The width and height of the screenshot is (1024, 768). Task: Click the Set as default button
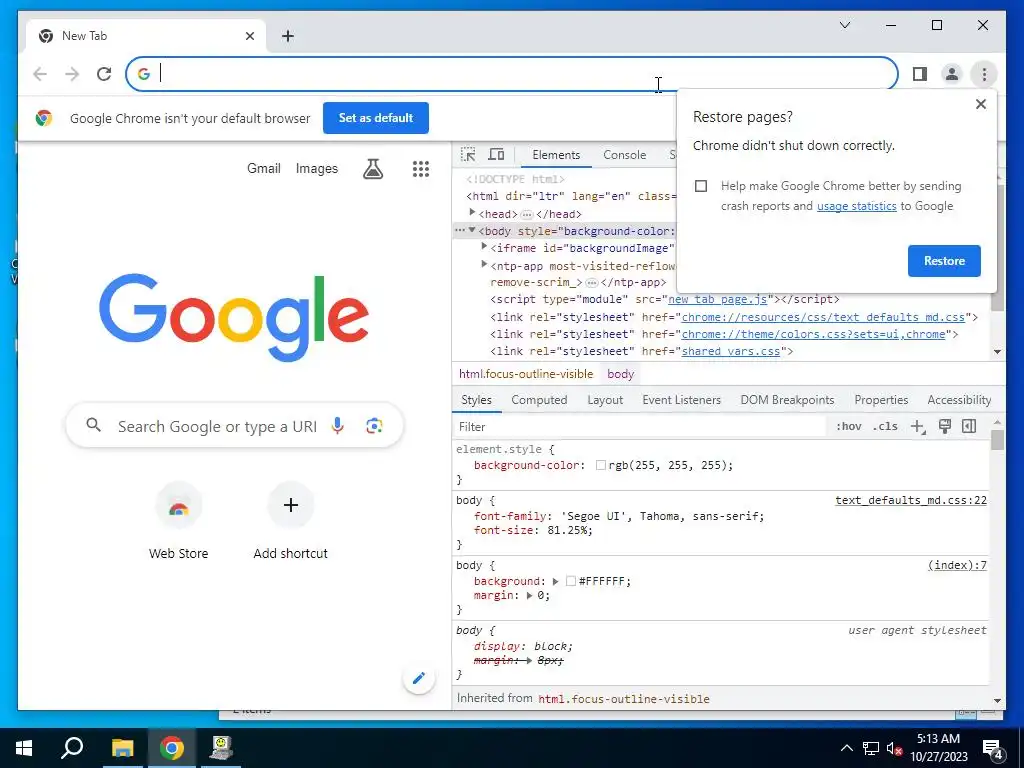[x=376, y=118]
